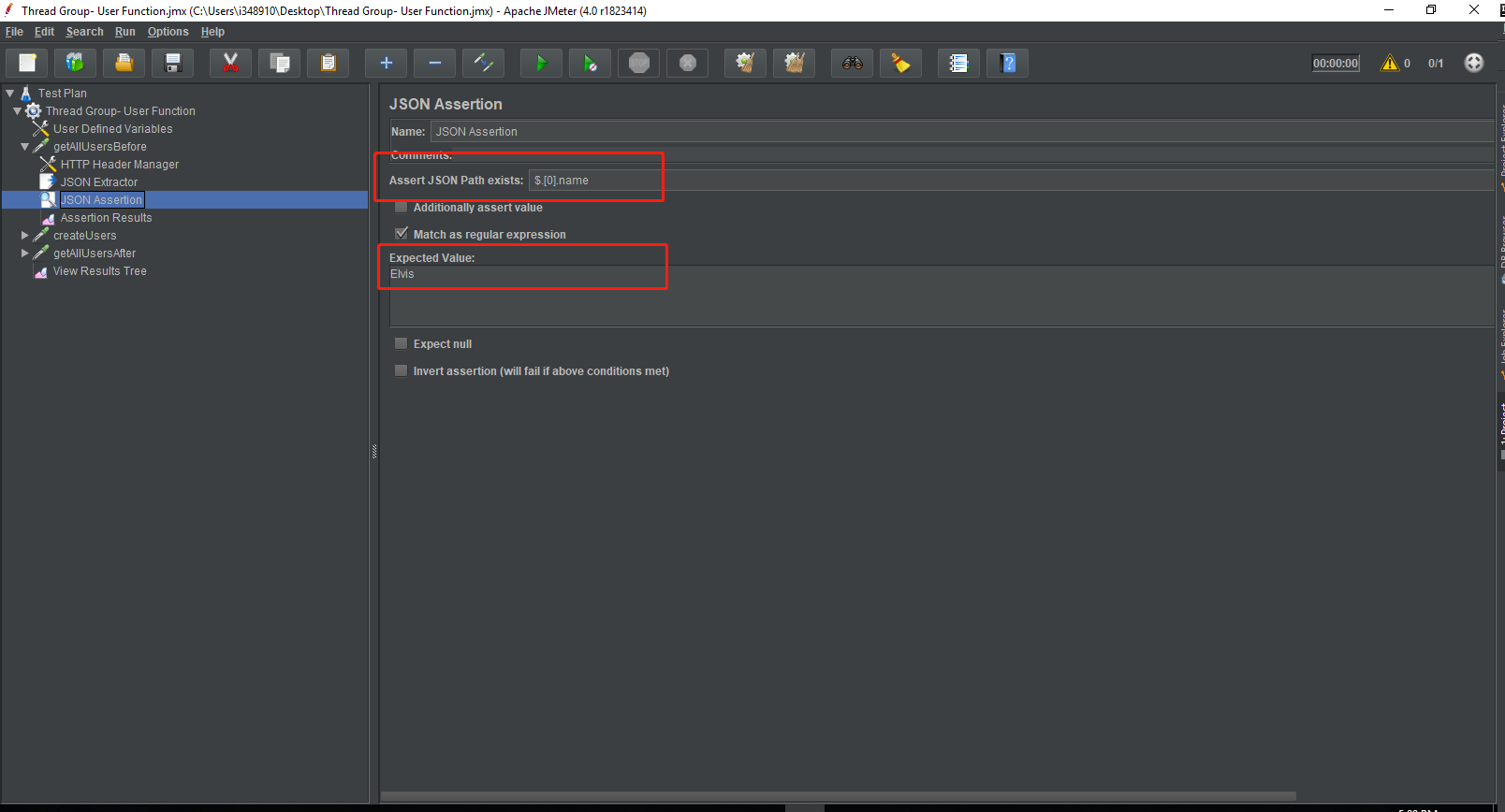The height and width of the screenshot is (812, 1505).
Task: Click Start no pauses icon
Action: coord(590,63)
